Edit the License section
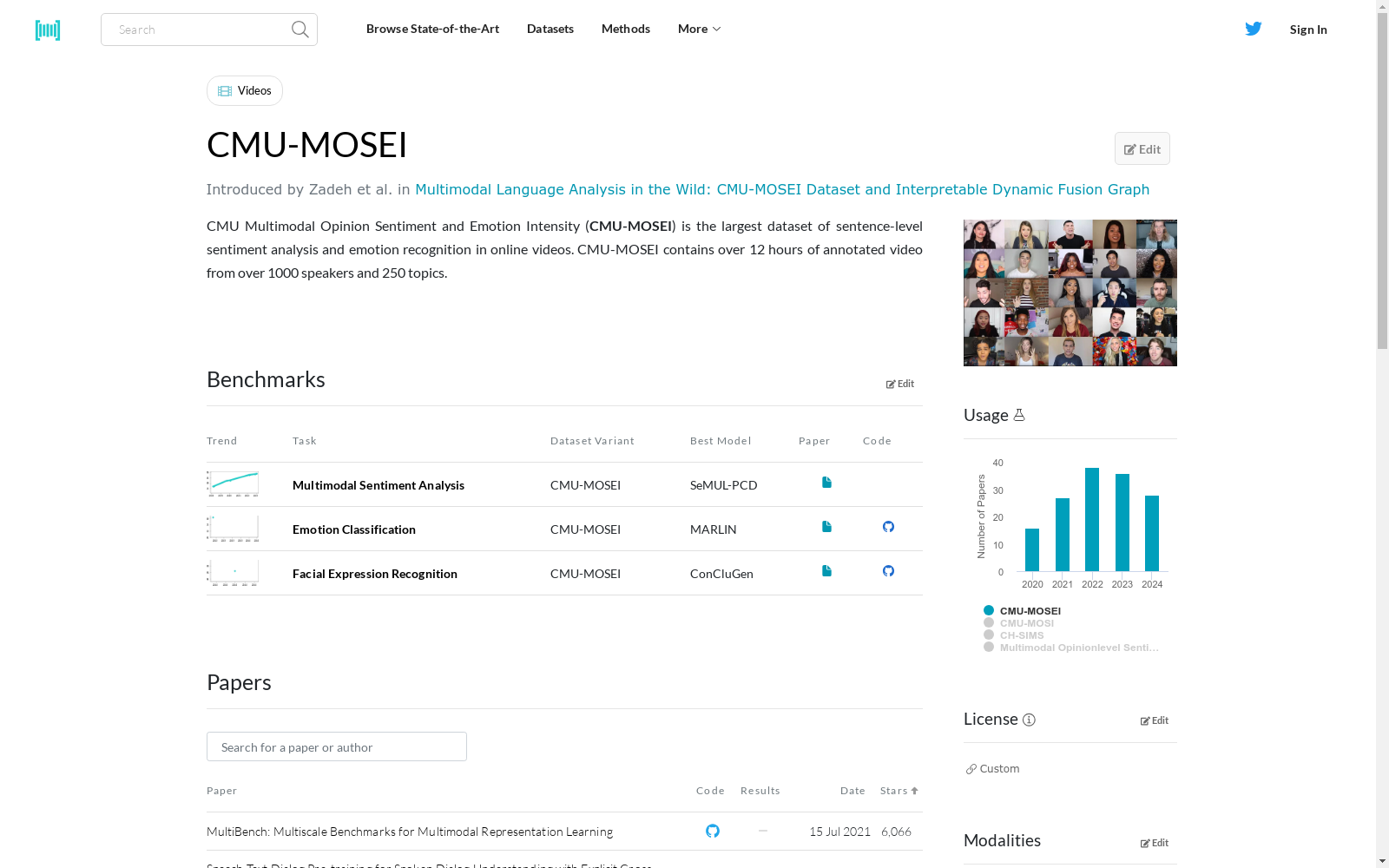 [x=1155, y=720]
